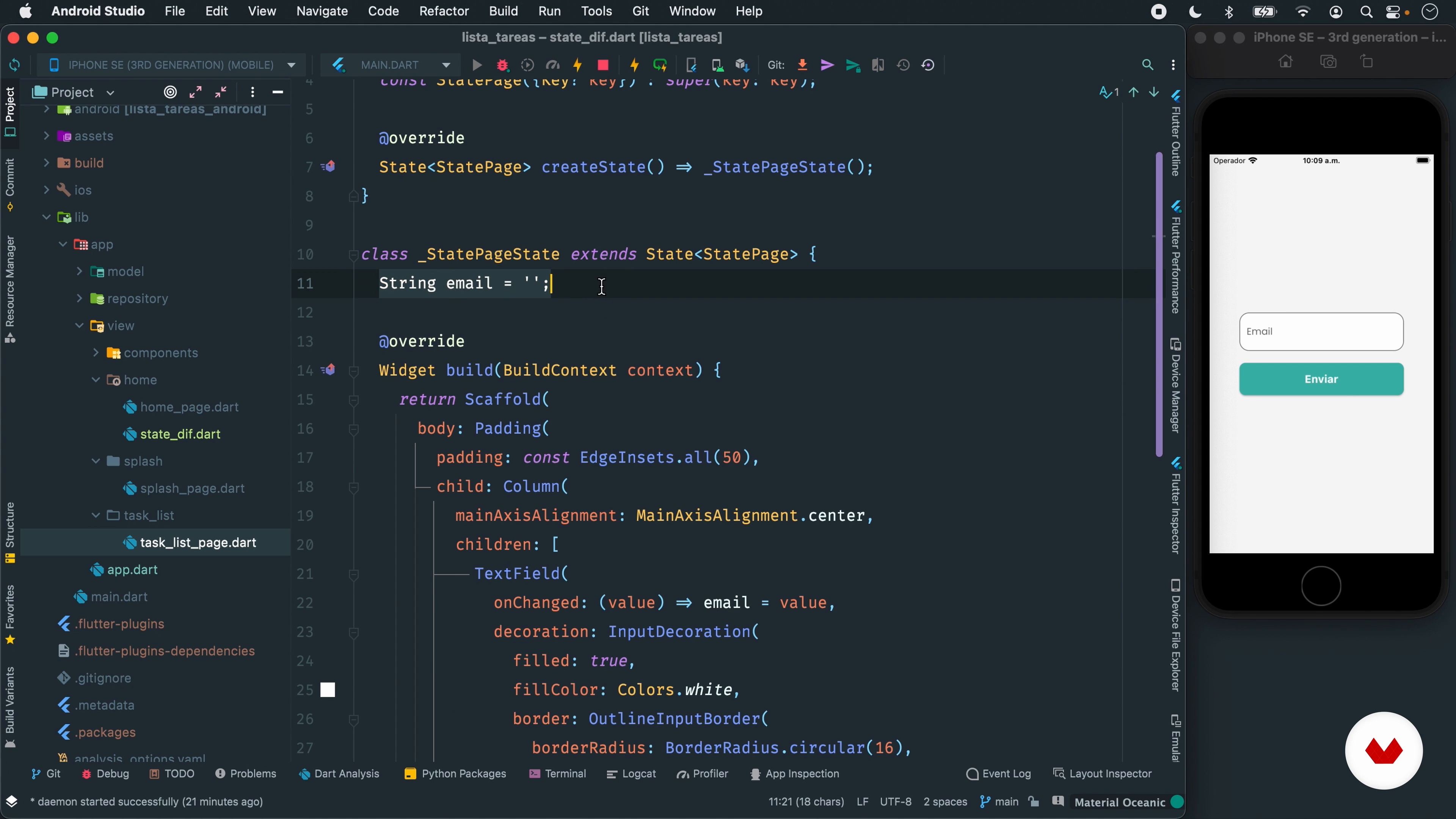Viewport: 1456px width, 819px height.
Task: Click white color swatch on line 25
Action: click(328, 690)
